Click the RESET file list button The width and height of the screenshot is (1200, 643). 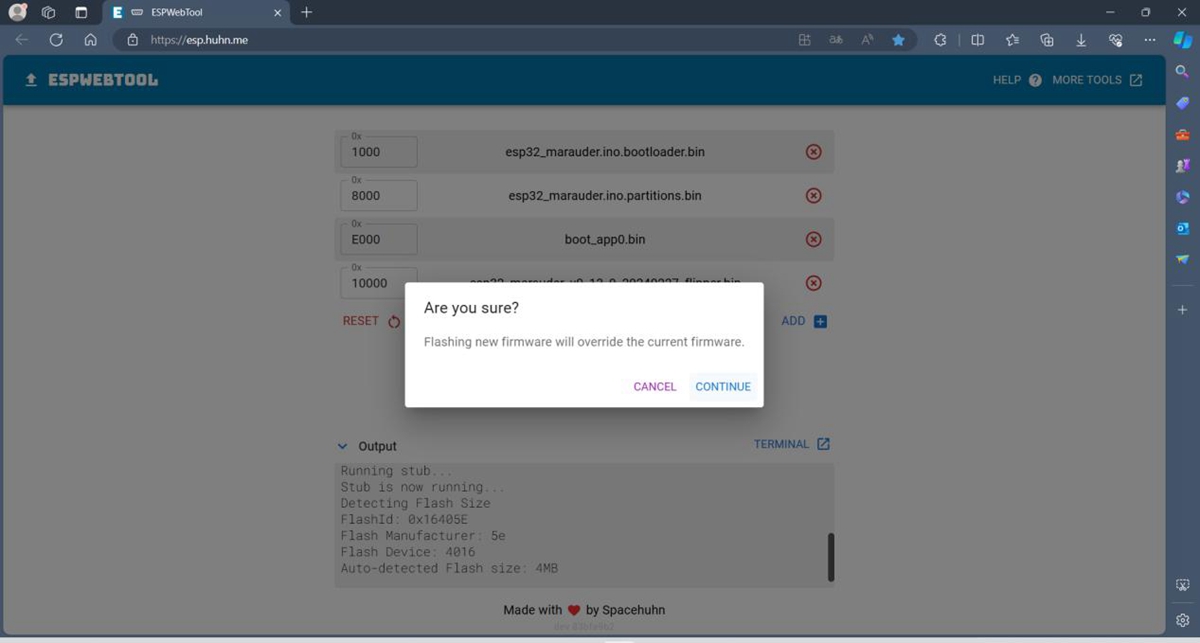(371, 322)
